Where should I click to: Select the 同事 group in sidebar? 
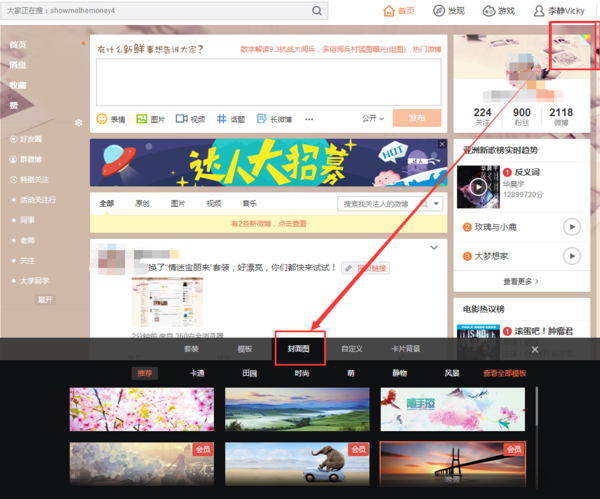[27, 220]
